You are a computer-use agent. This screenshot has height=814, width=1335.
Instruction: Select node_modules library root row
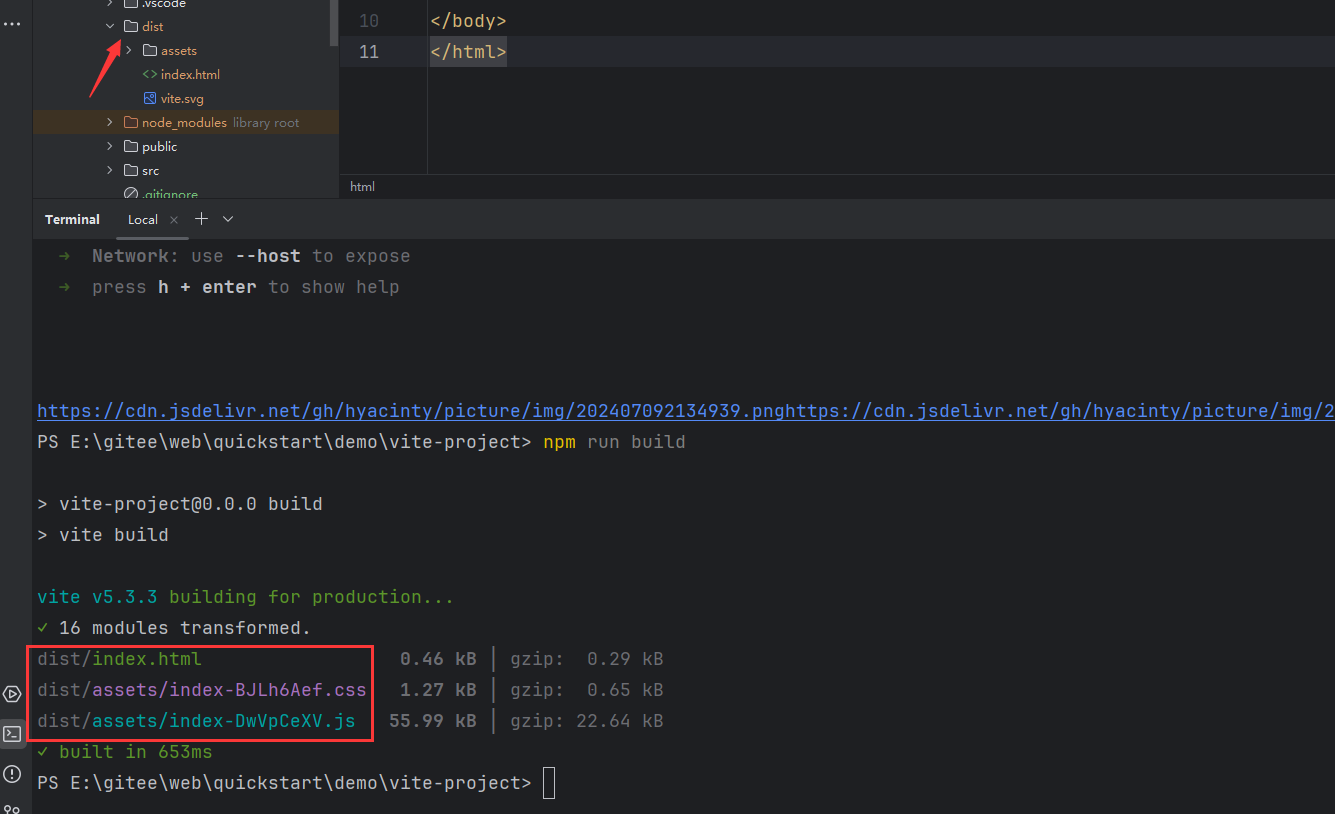pyautogui.click(x=186, y=122)
